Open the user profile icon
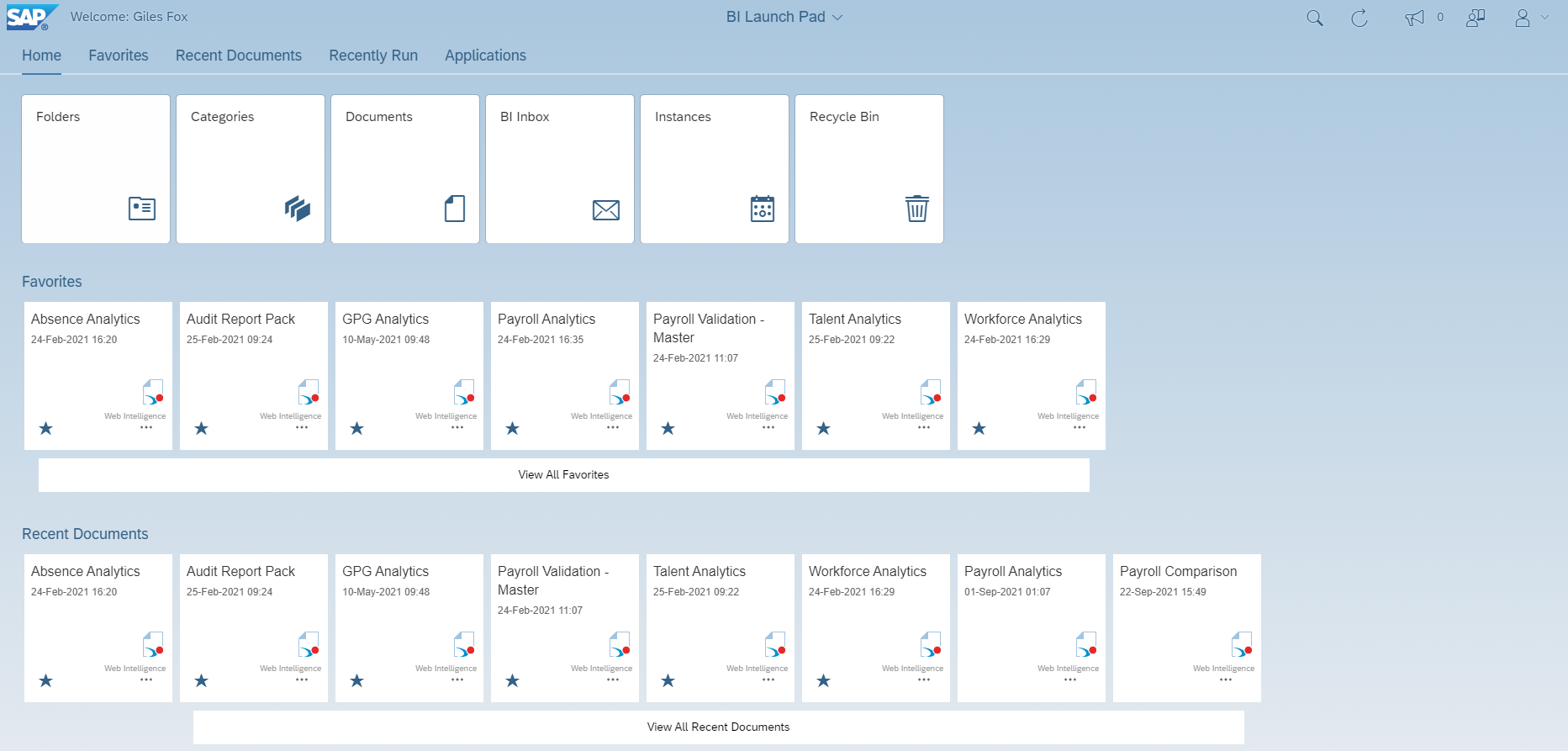 1523,18
